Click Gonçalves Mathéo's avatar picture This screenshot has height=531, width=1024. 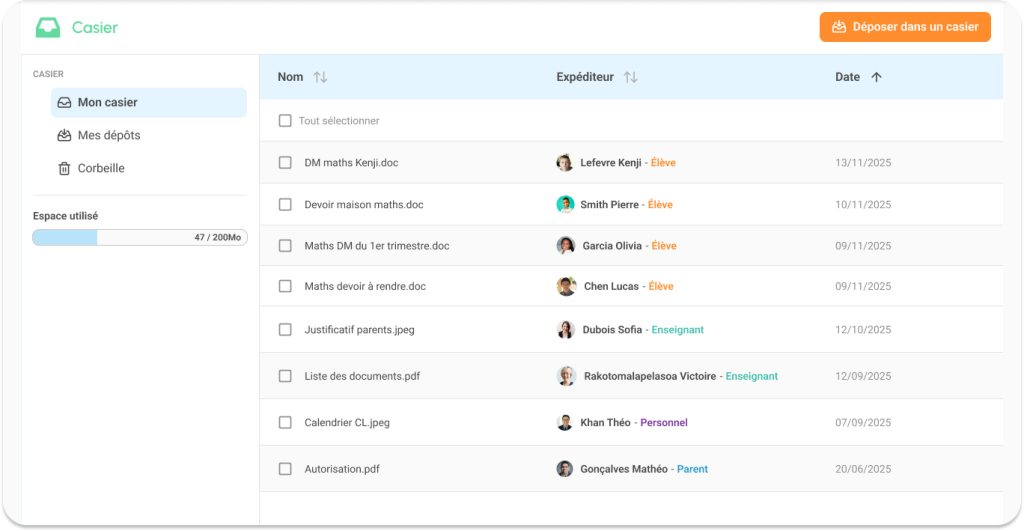(x=565, y=468)
